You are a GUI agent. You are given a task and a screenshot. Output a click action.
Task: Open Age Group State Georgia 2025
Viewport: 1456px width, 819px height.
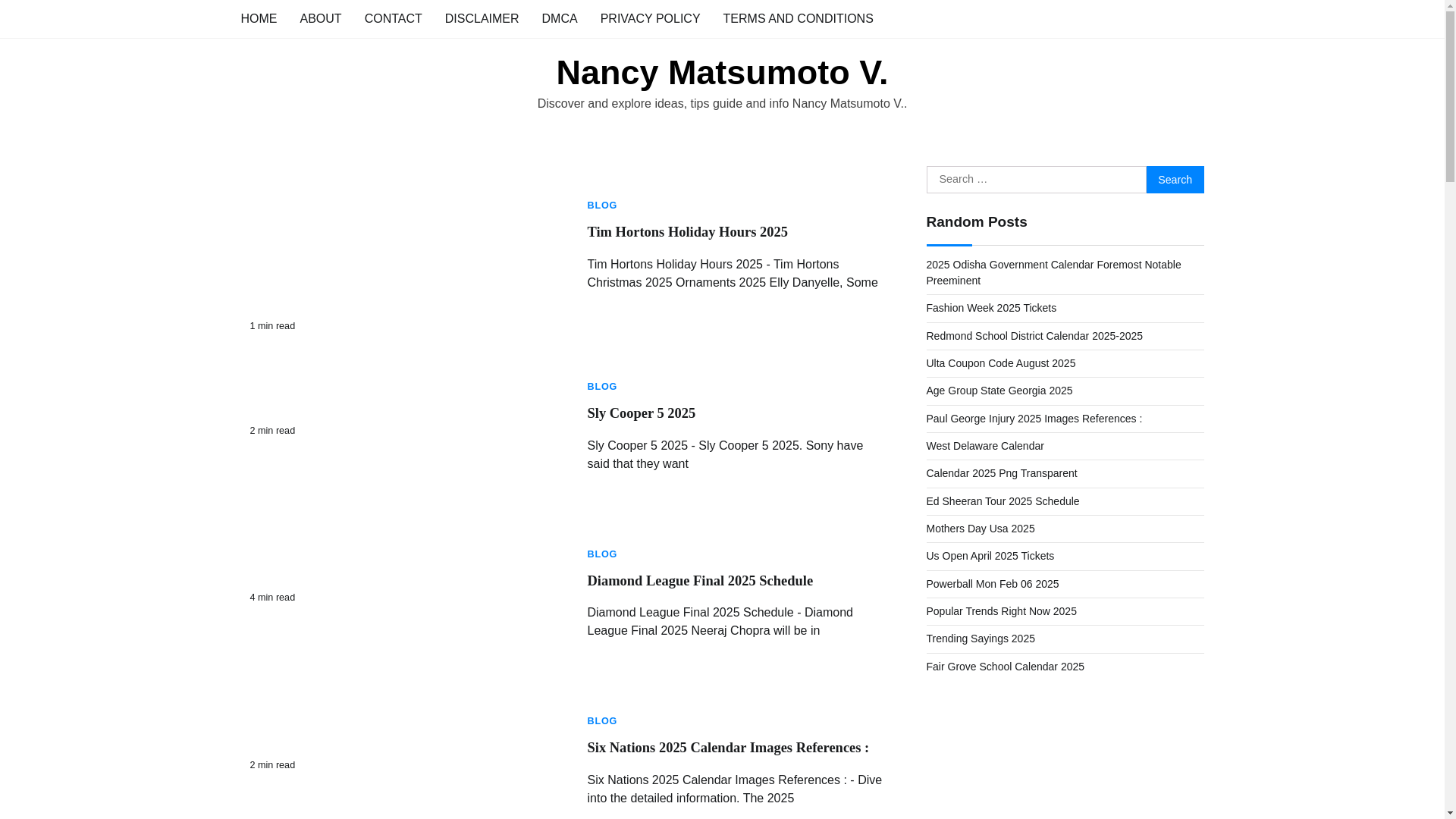999,391
